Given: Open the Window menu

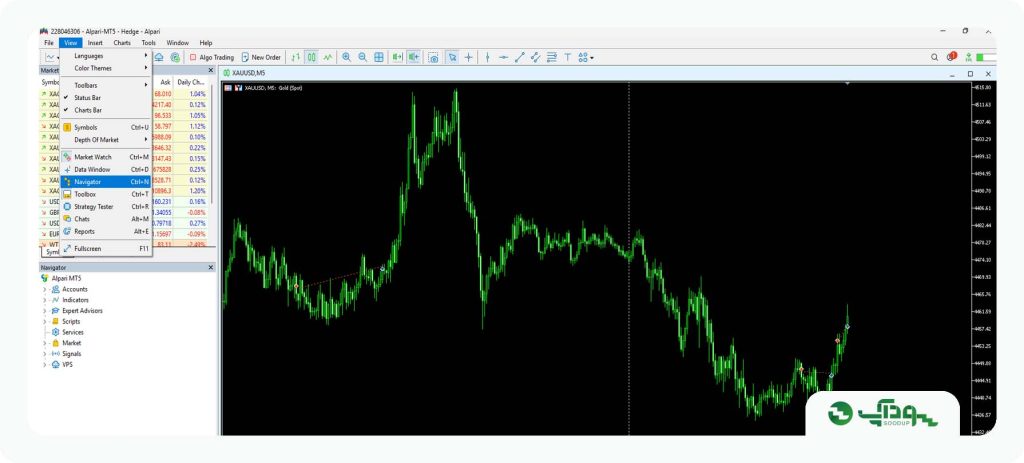Looking at the screenshot, I should [x=178, y=42].
